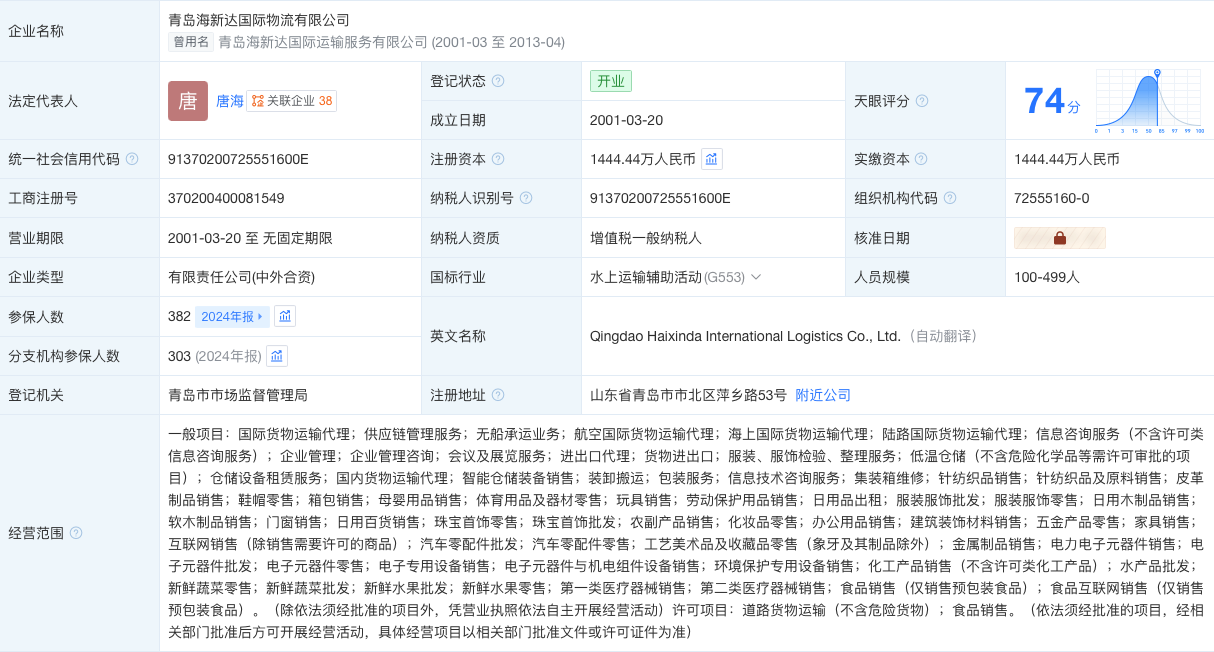Click the chart icon beside registered capital

point(712,159)
